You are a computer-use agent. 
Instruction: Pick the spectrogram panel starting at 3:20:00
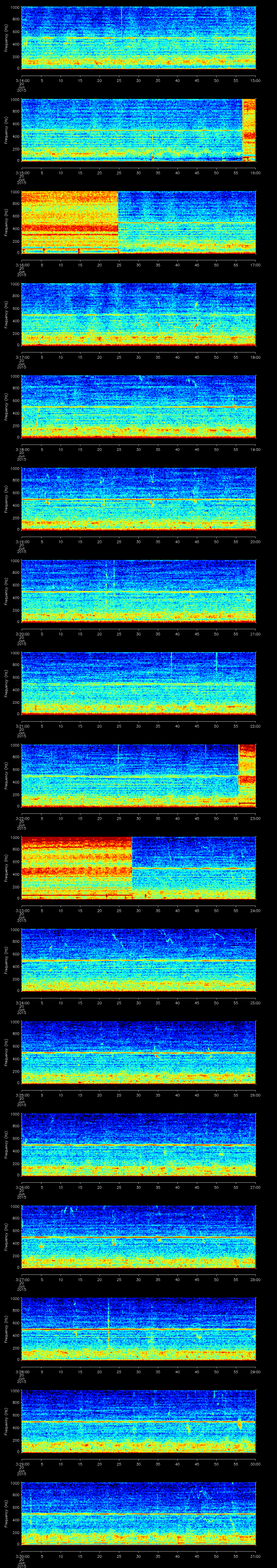point(139,591)
